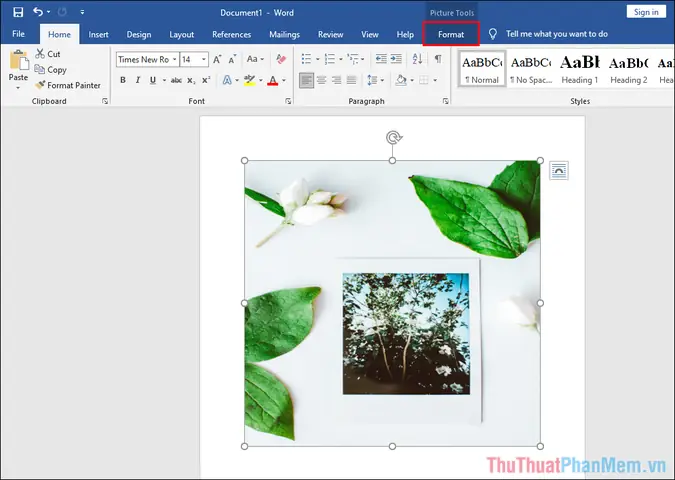Open the Layout Options icon beside picture
The image size is (675, 480).
click(559, 170)
